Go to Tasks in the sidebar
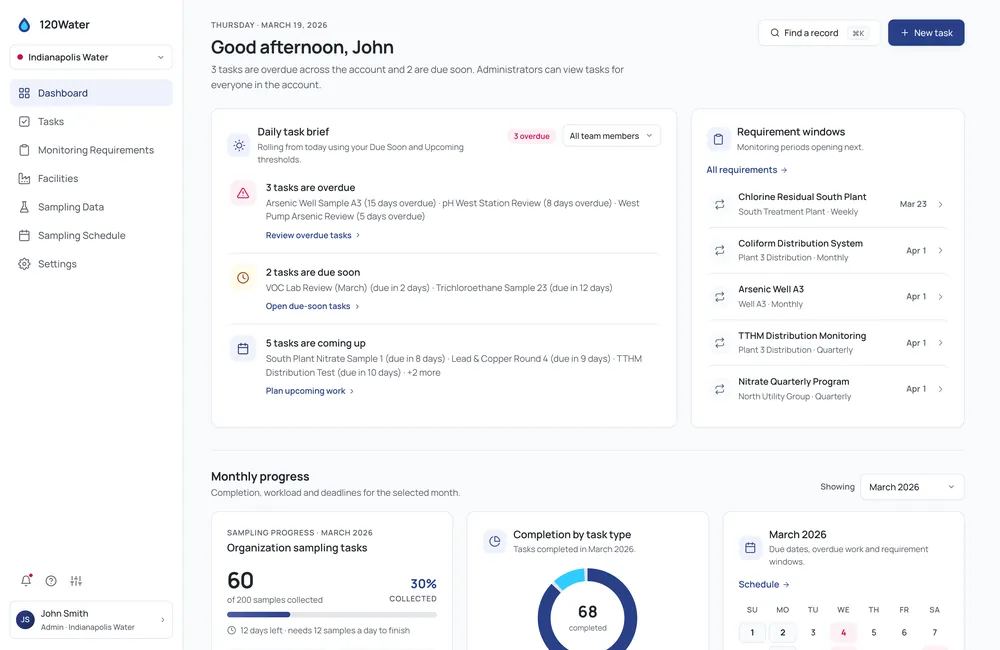Screen dimensions: 1000x650 click(x=91, y=121)
